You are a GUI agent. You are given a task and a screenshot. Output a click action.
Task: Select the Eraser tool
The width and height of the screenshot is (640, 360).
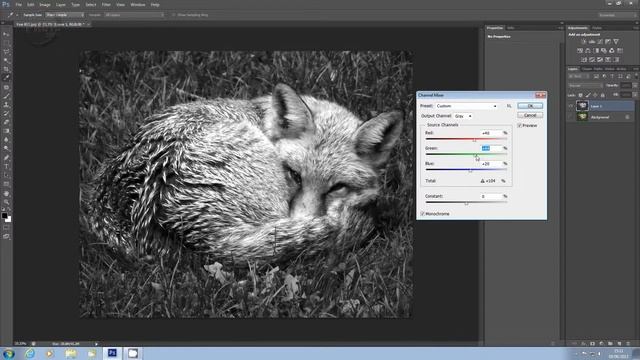[x=6, y=122]
